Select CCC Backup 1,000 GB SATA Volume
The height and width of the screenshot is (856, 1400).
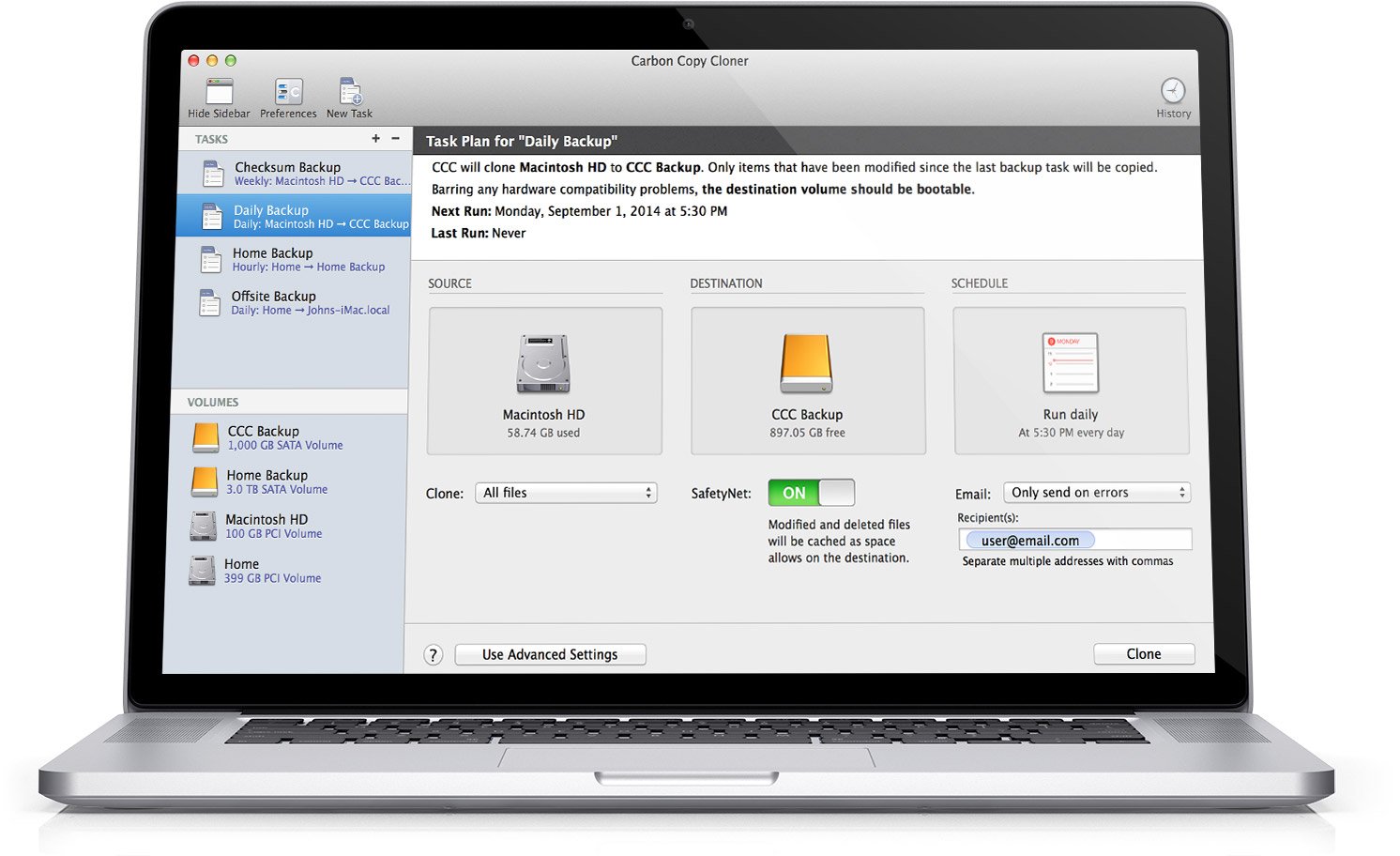tap(291, 437)
